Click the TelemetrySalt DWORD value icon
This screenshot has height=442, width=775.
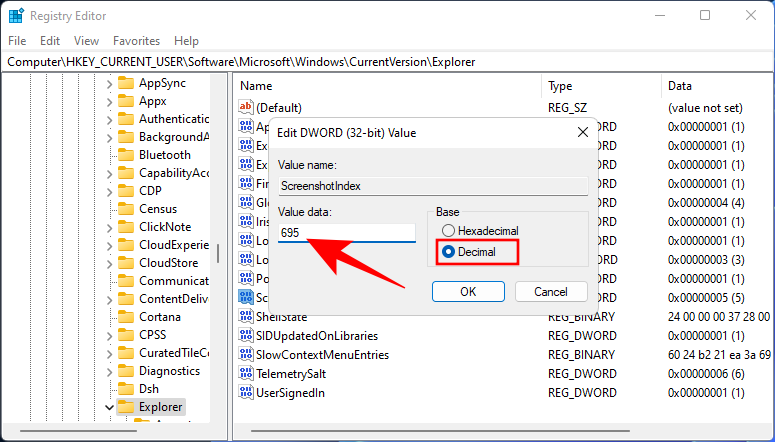click(247, 373)
